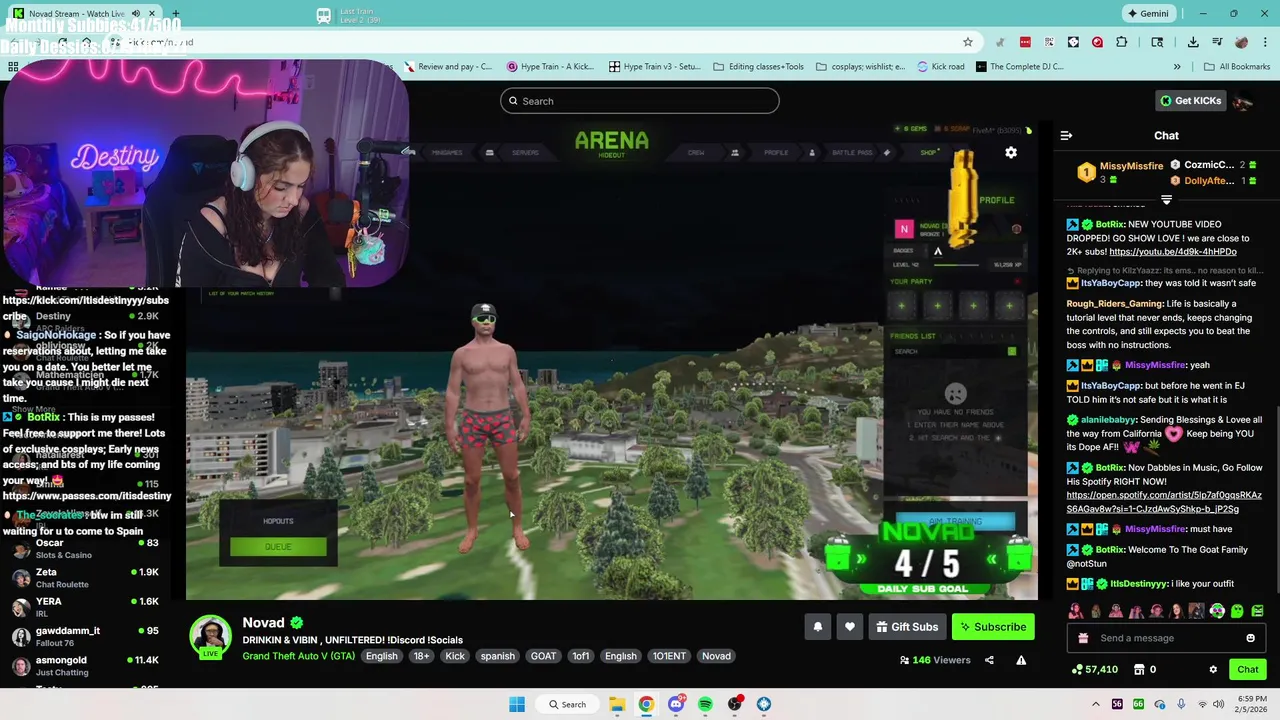This screenshot has height=720, width=1280.
Task: Open the chat settings gear icon
Action: pos(1213,670)
